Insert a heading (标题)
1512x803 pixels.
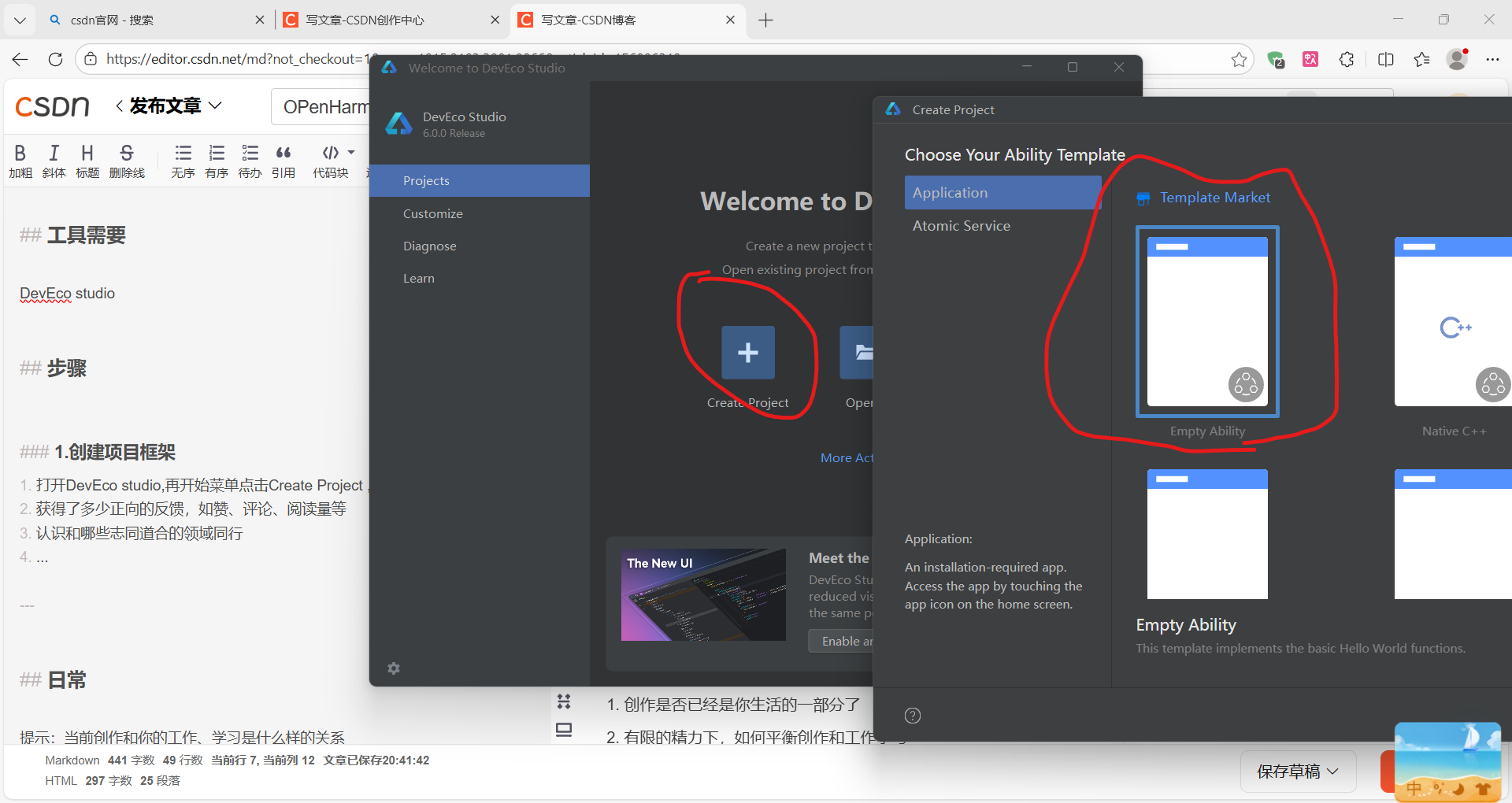(87, 161)
